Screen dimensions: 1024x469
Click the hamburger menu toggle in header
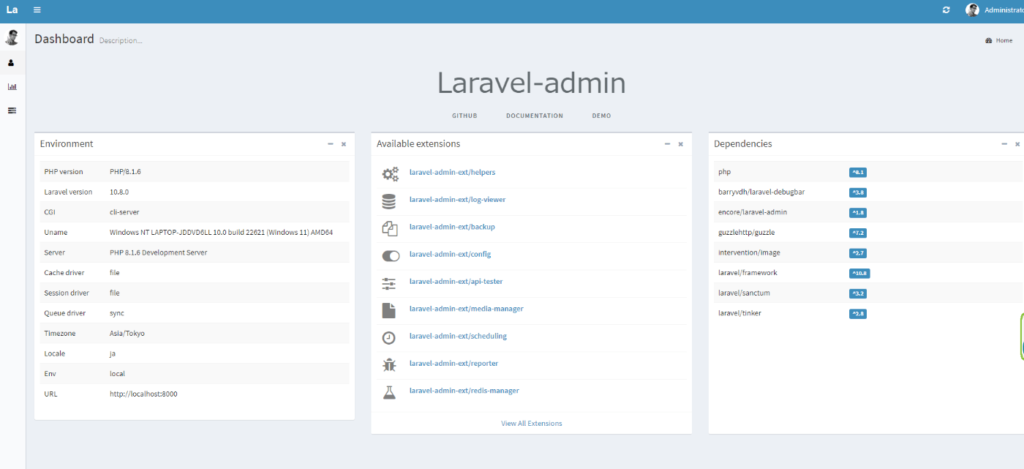pyautogui.click(x=37, y=10)
